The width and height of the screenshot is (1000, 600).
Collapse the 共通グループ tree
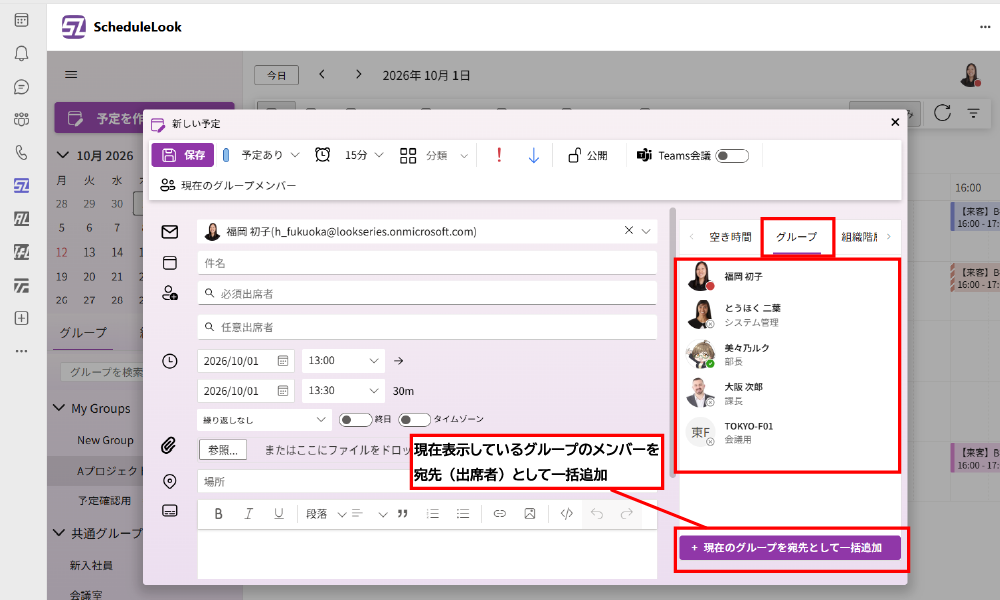[x=59, y=532]
